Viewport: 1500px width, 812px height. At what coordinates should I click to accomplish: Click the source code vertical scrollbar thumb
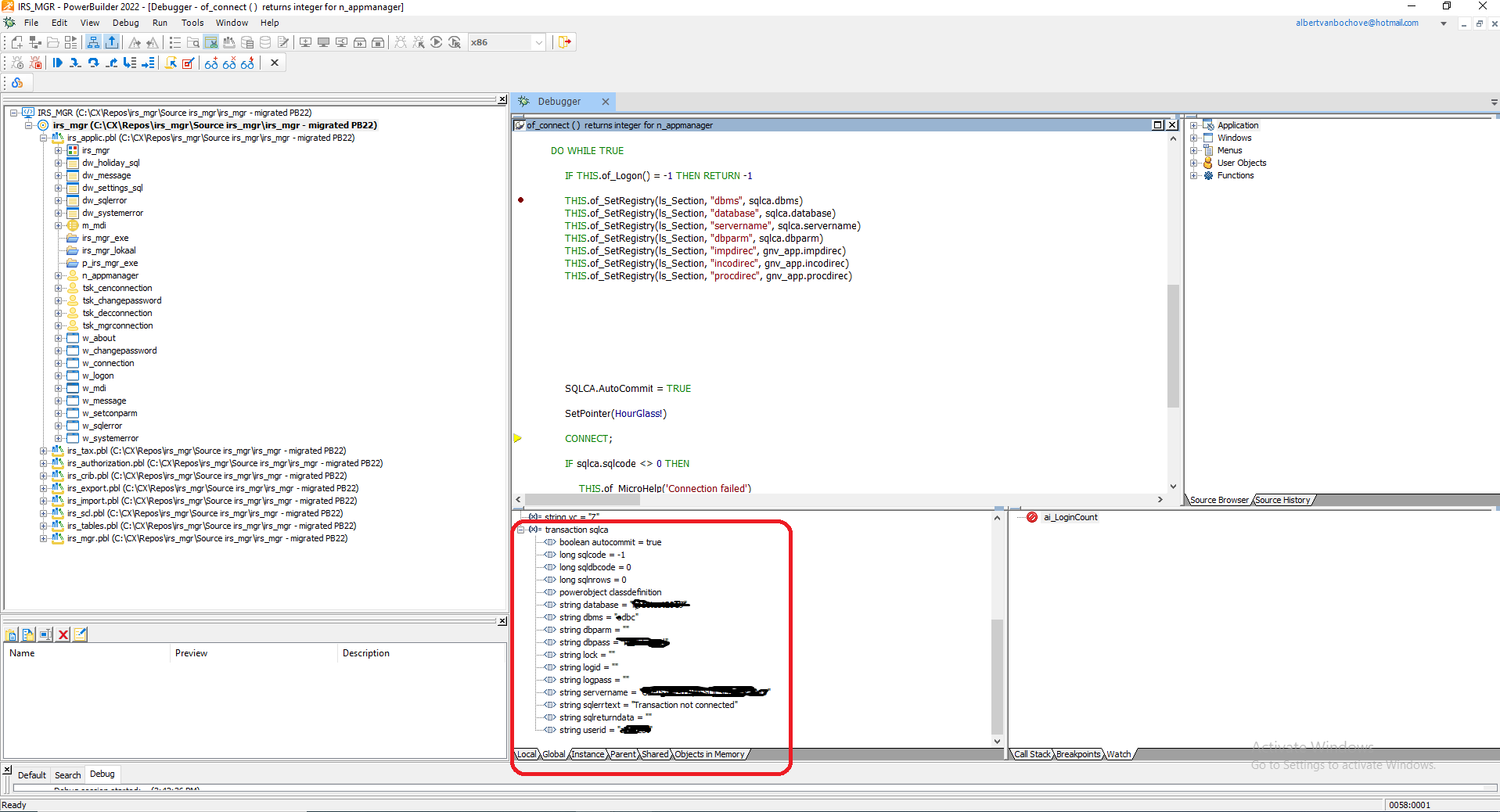pos(1173,344)
